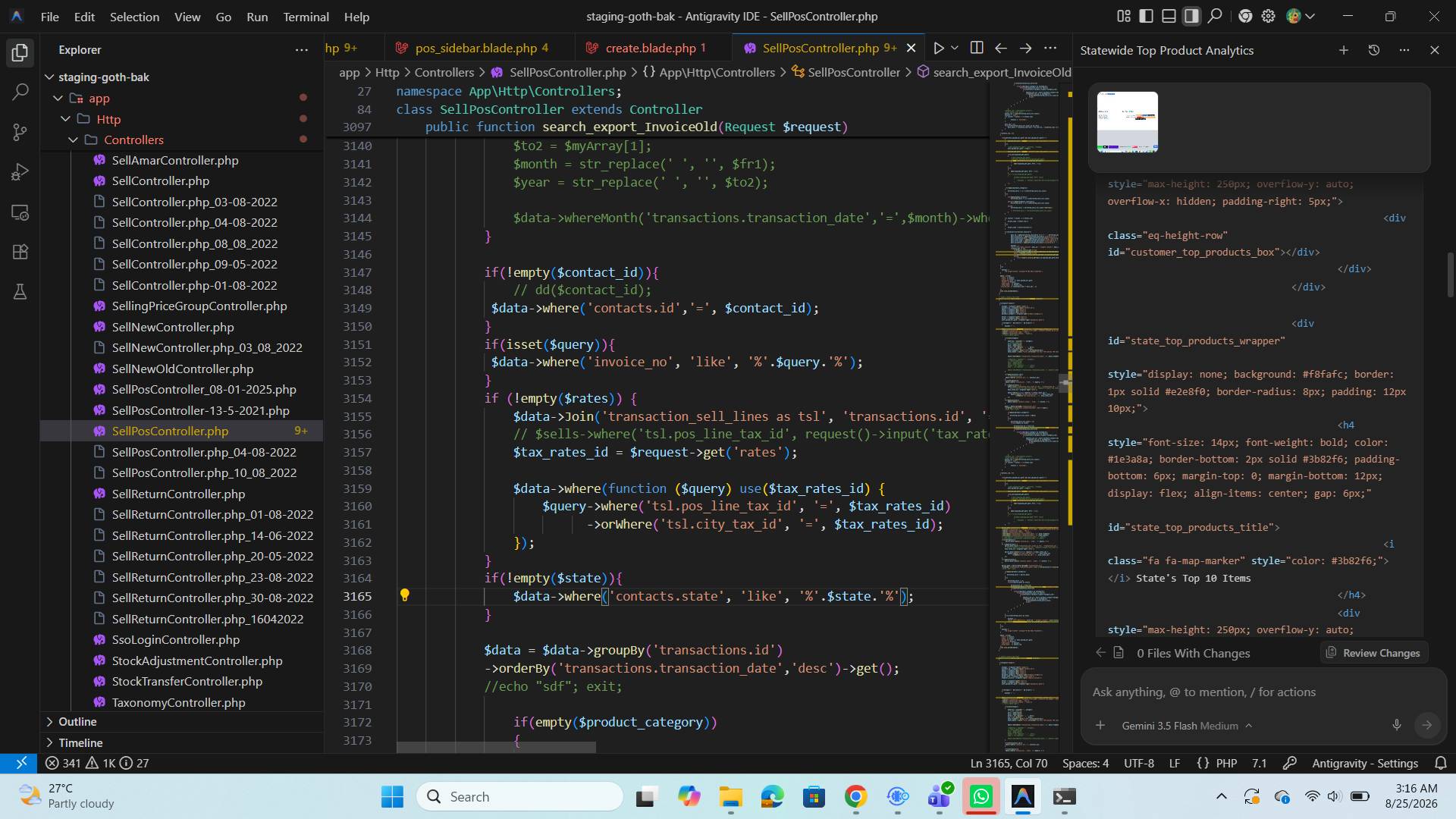The height and width of the screenshot is (819, 1456).
Task: Click the split editor icon
Action: click(x=977, y=48)
